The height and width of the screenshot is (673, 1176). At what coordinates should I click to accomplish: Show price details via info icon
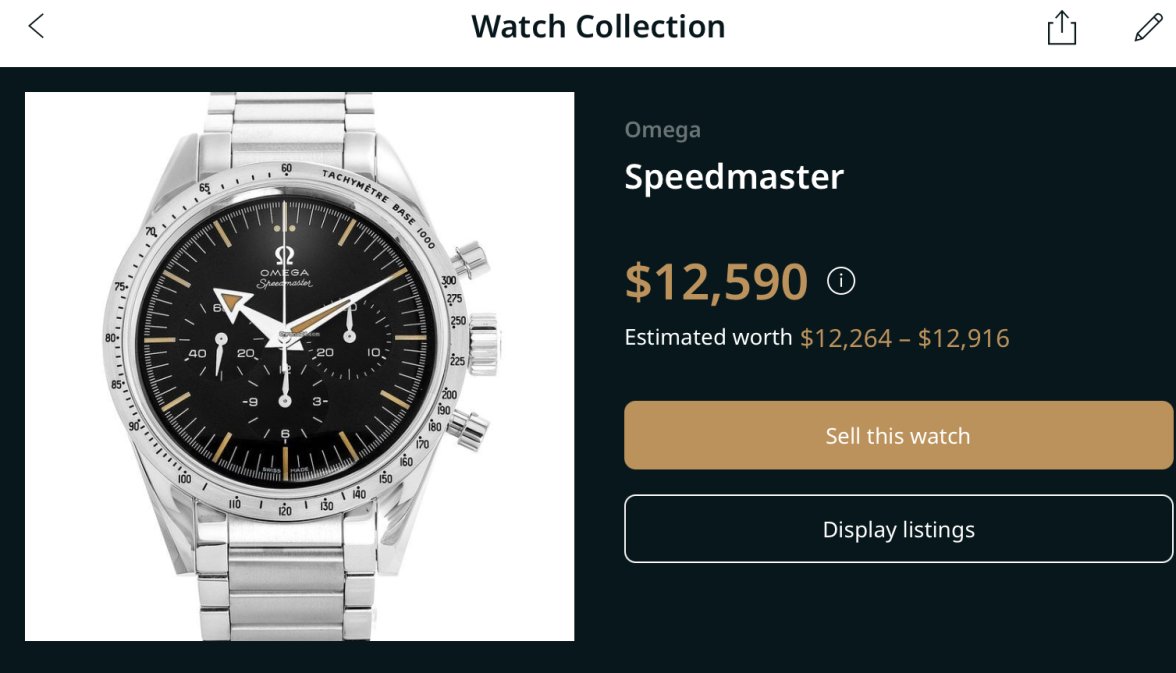pos(841,282)
